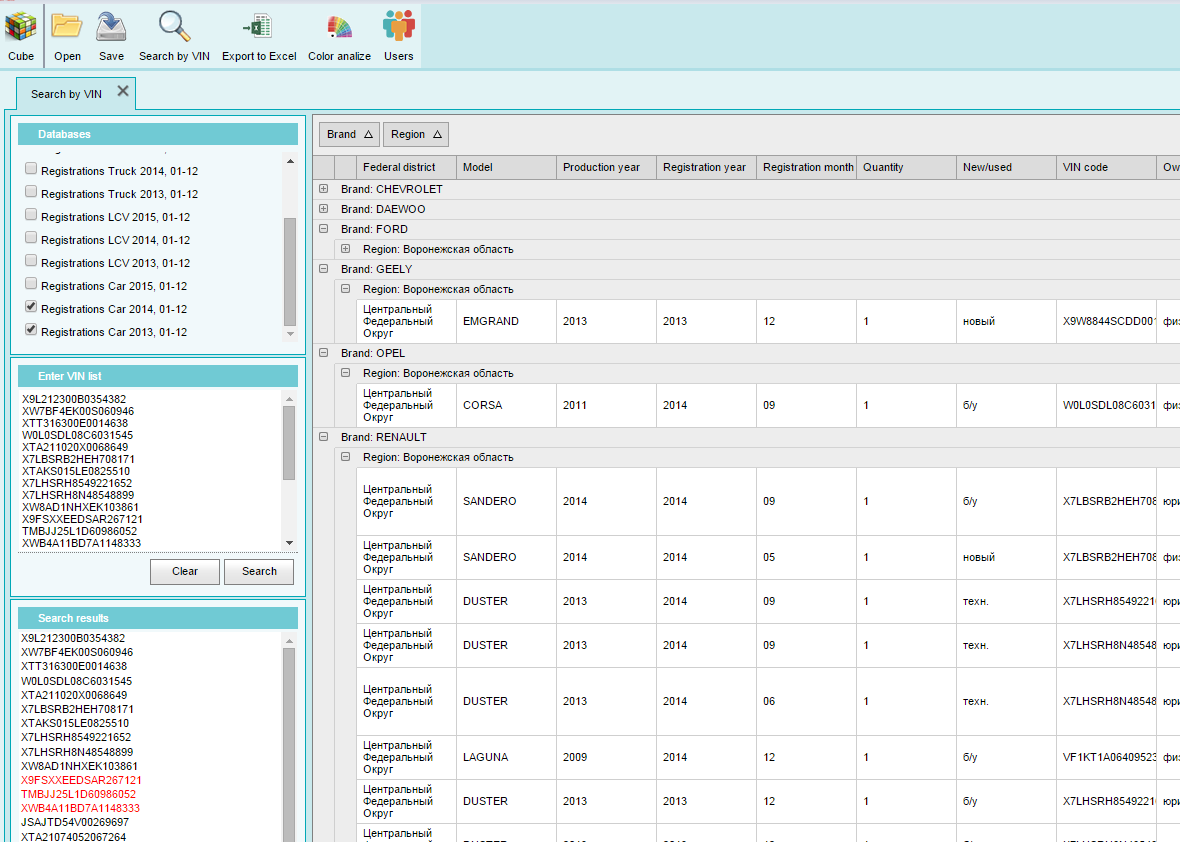Viewport: 1180px width, 842px height.
Task: Select result X9L212300B0354382 in Search results
Action: [x=73, y=638]
